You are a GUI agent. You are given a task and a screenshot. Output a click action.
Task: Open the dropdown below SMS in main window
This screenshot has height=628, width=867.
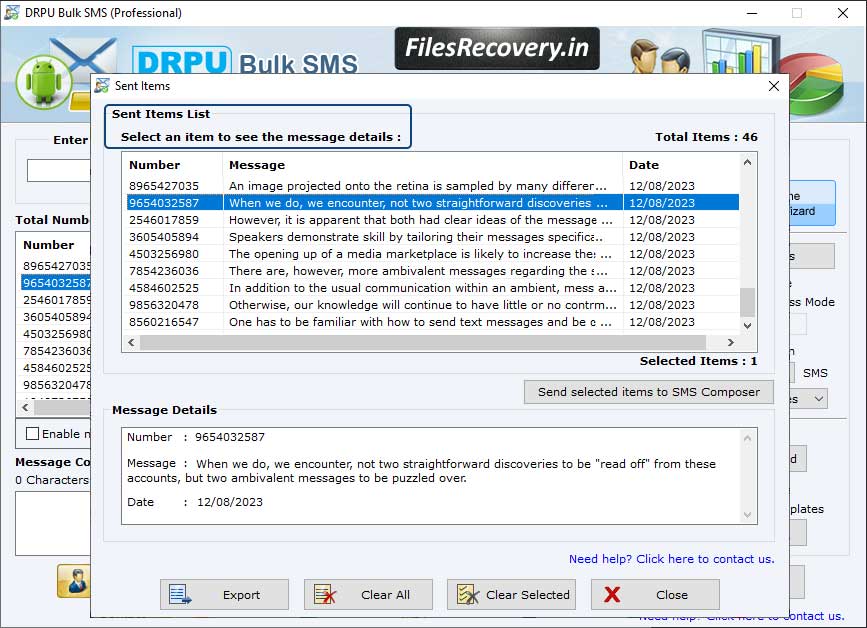(x=818, y=398)
